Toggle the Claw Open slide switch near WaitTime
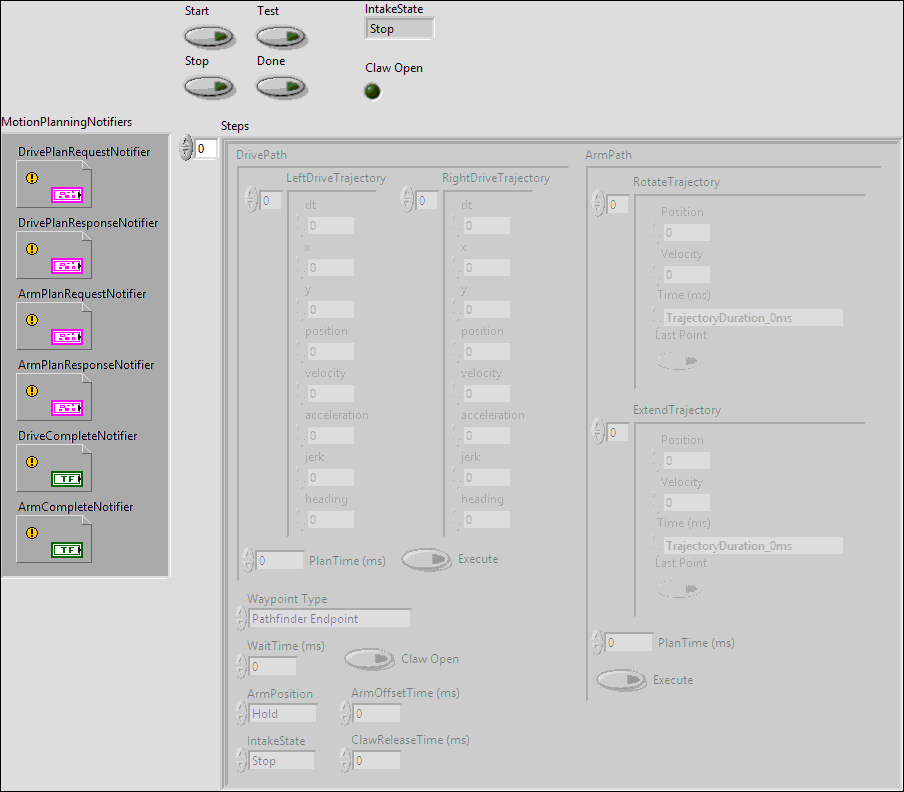Viewport: 904px width, 792px height. (x=369, y=659)
